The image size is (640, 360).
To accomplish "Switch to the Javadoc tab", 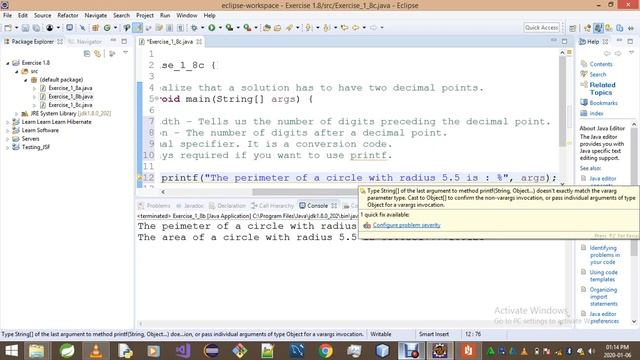I will pos(189,206).
